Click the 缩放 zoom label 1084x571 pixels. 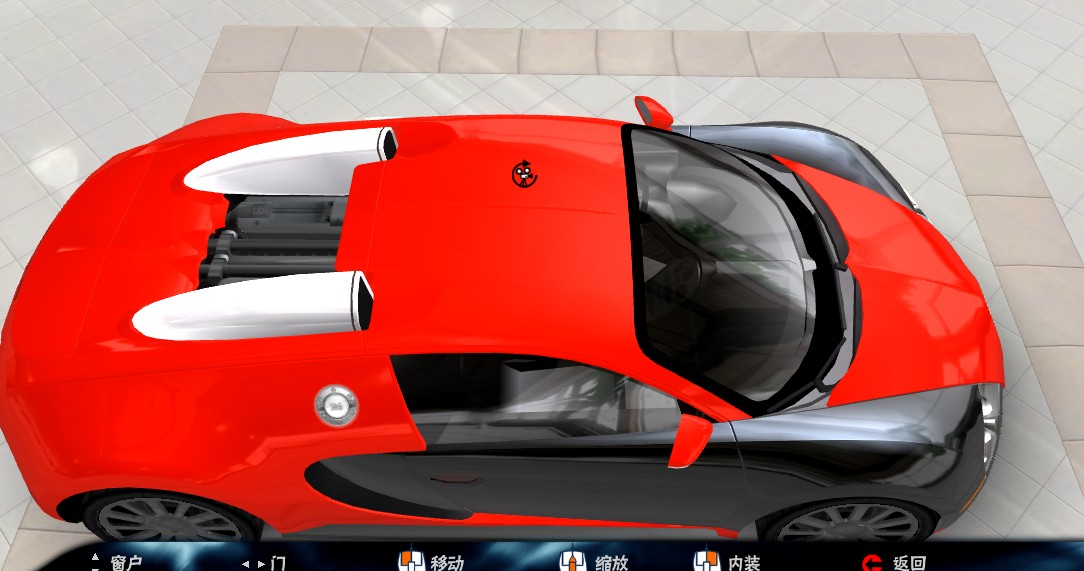coord(611,563)
